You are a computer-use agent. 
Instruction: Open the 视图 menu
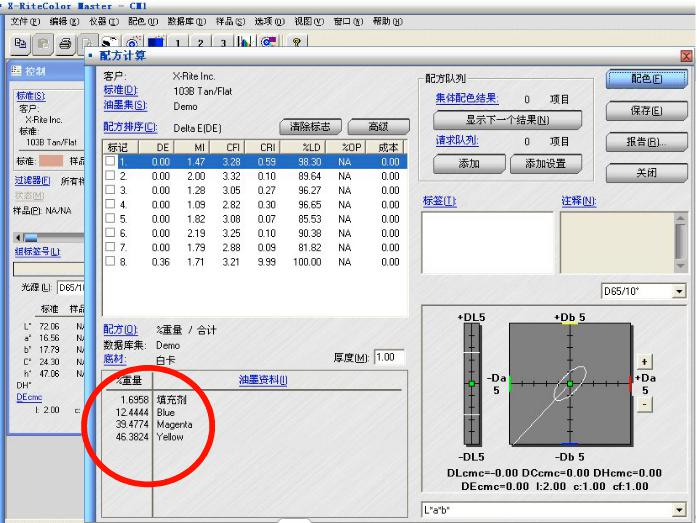click(x=309, y=21)
